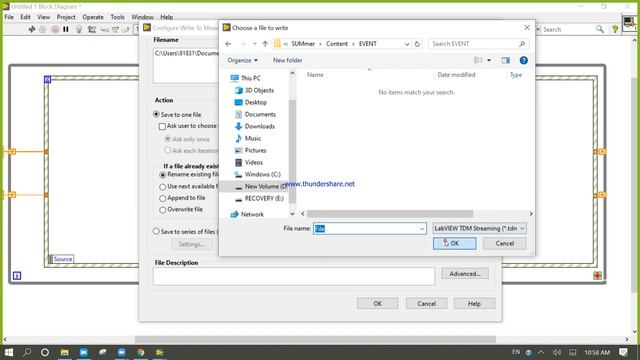Image resolution: width=640 pixels, height=360 pixels.
Task: Click the Step Into toolbar icon
Action: tap(105, 29)
